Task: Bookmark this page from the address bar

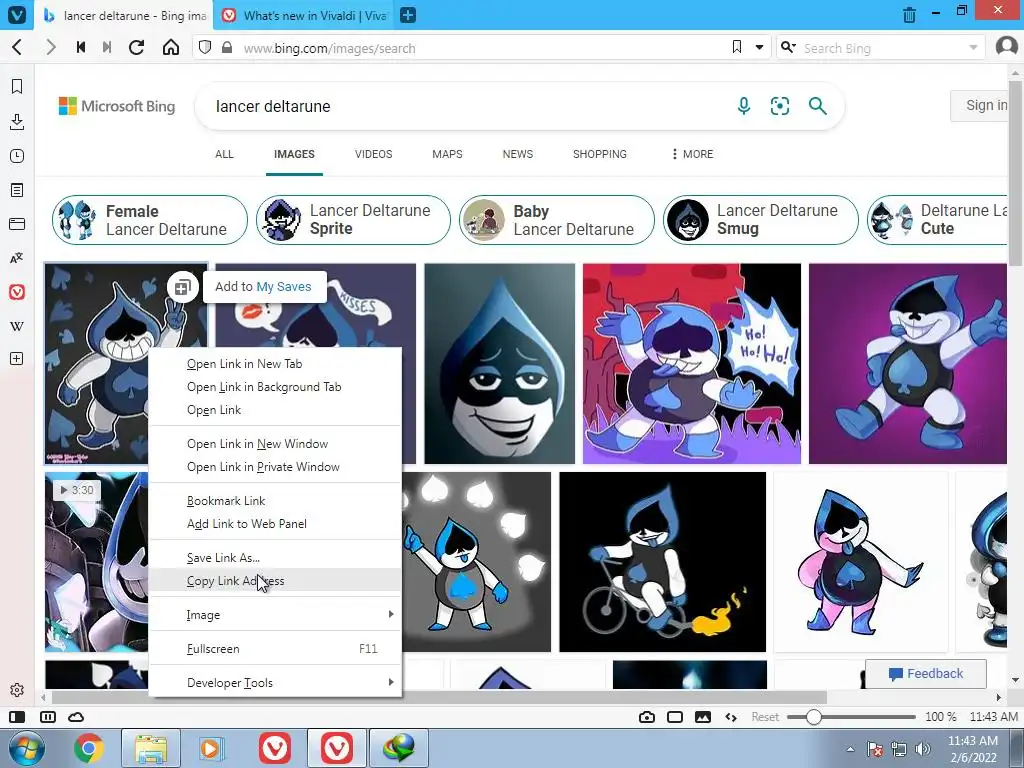Action: [x=737, y=47]
